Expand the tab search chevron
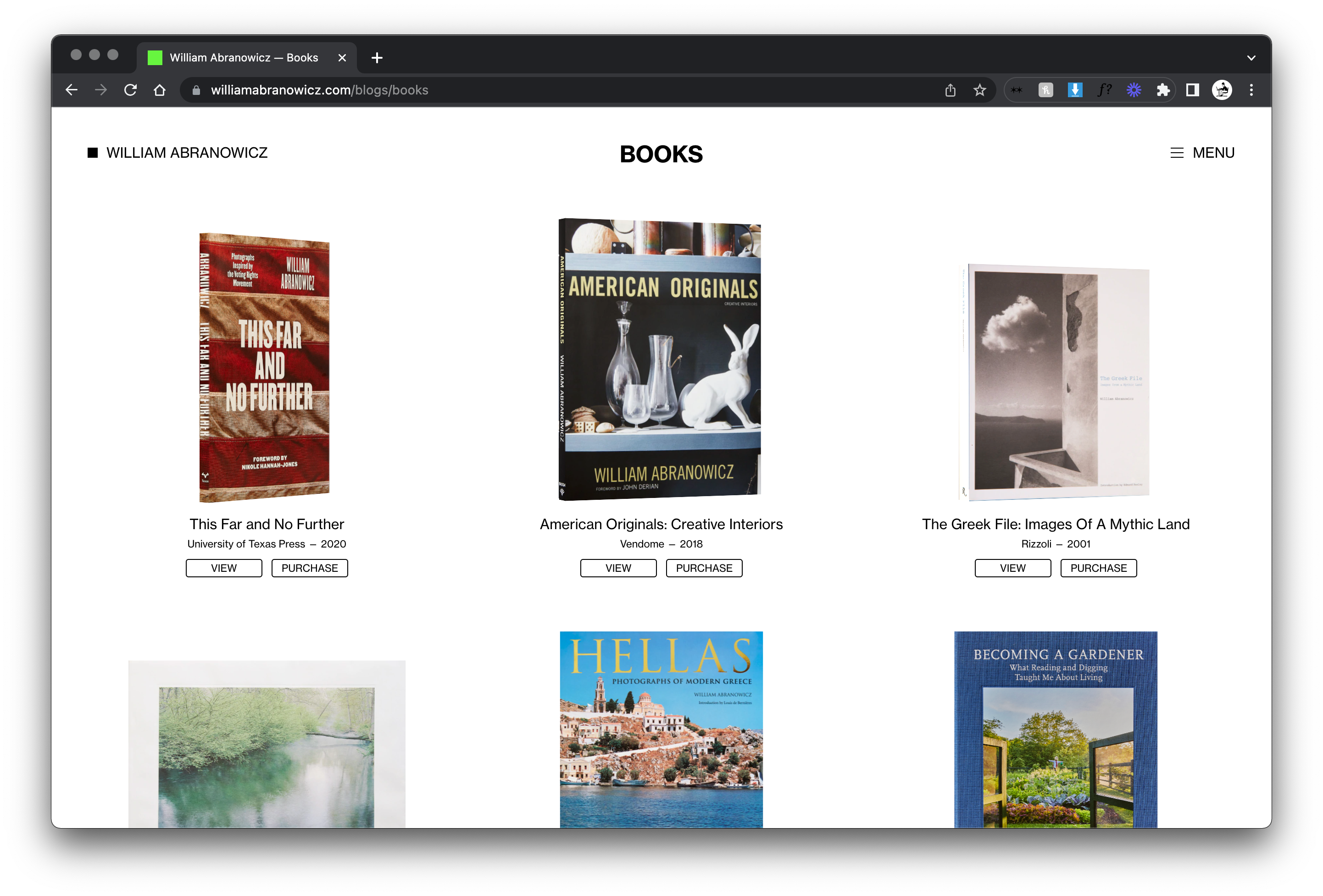 (1251, 58)
